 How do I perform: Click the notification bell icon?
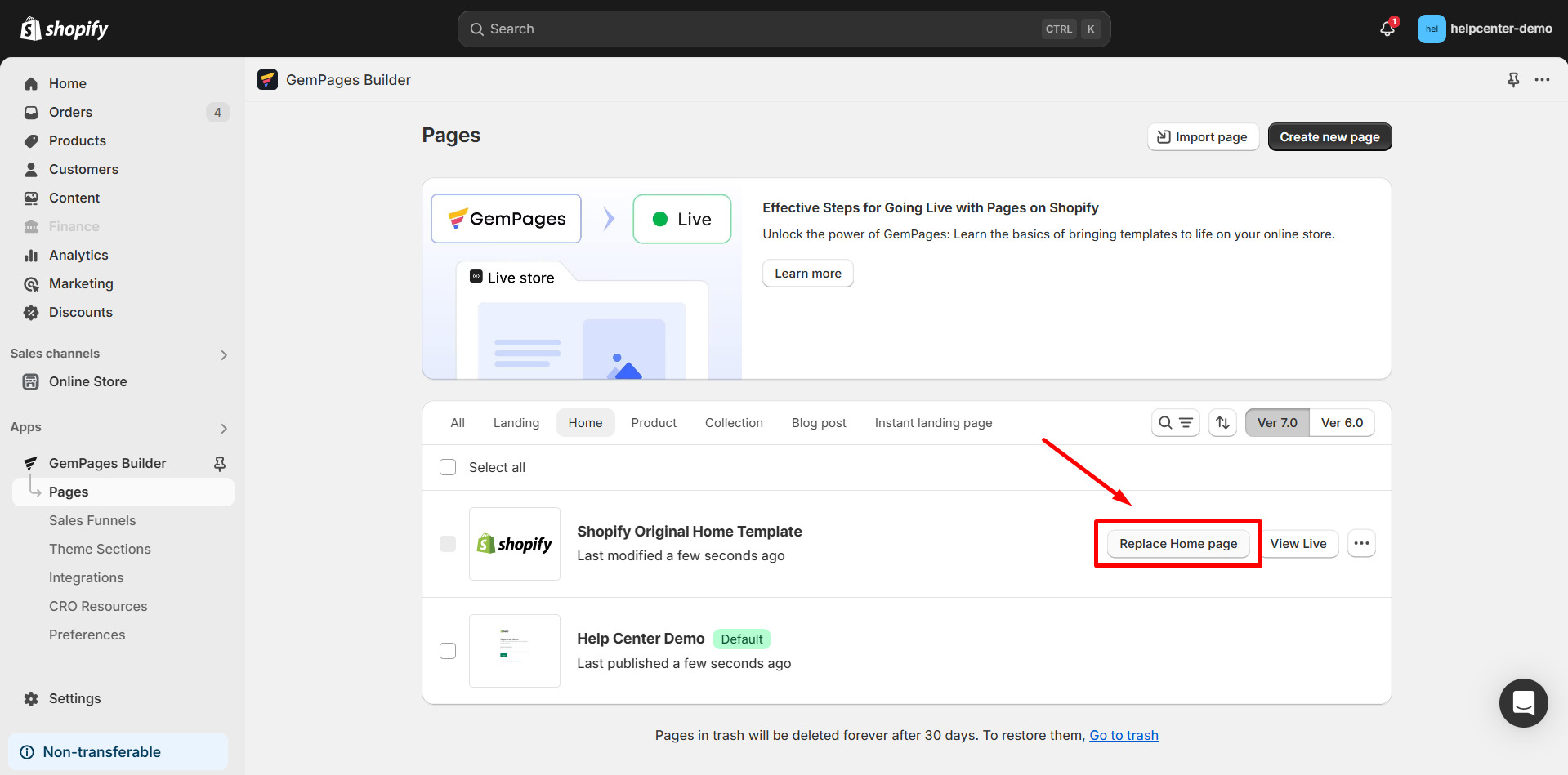click(1387, 28)
